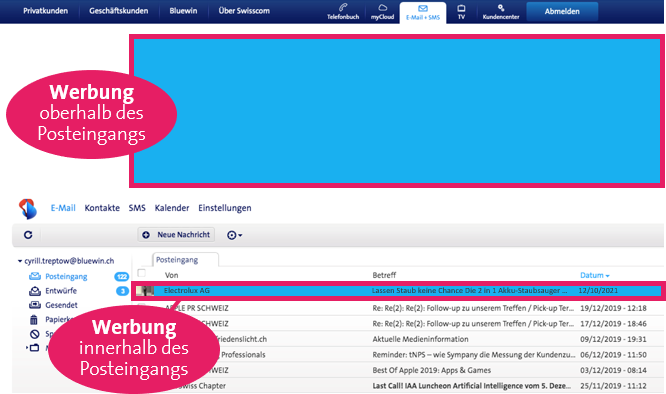This screenshot has height=394, width=666.
Task: Toggle Datum sort order arrow
Action: tap(607, 276)
